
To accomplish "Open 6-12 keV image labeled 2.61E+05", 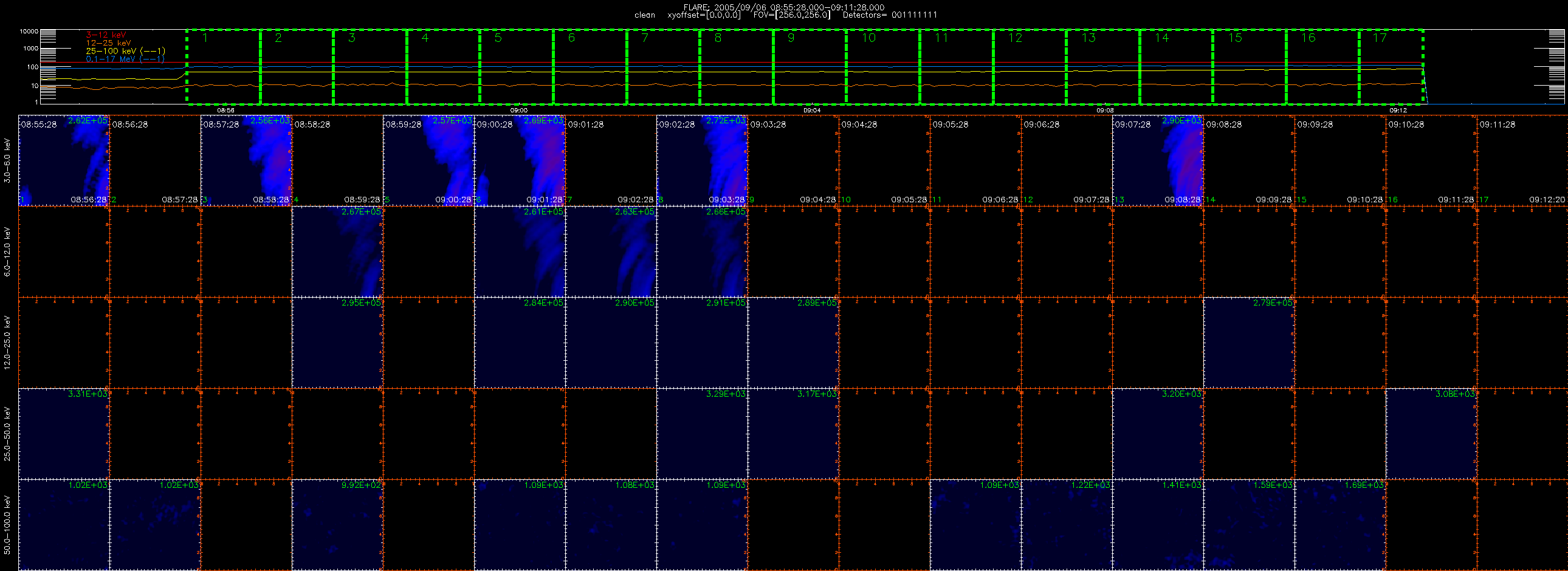I will (x=520, y=251).
